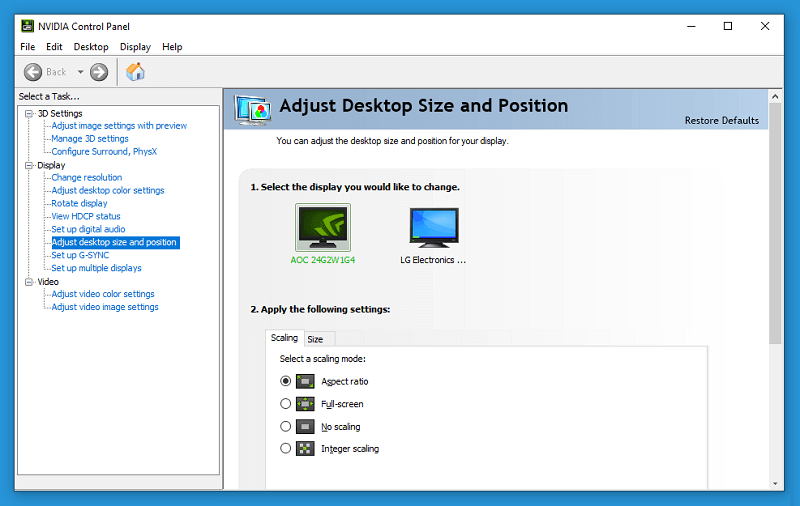Open Adjust desktop color settings

[108, 190]
